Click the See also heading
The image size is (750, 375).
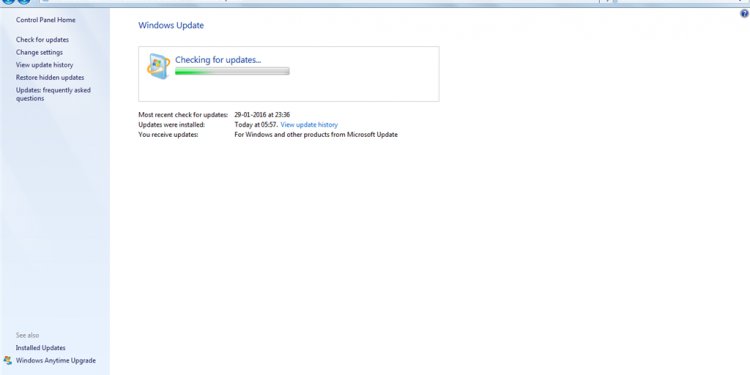[27, 335]
